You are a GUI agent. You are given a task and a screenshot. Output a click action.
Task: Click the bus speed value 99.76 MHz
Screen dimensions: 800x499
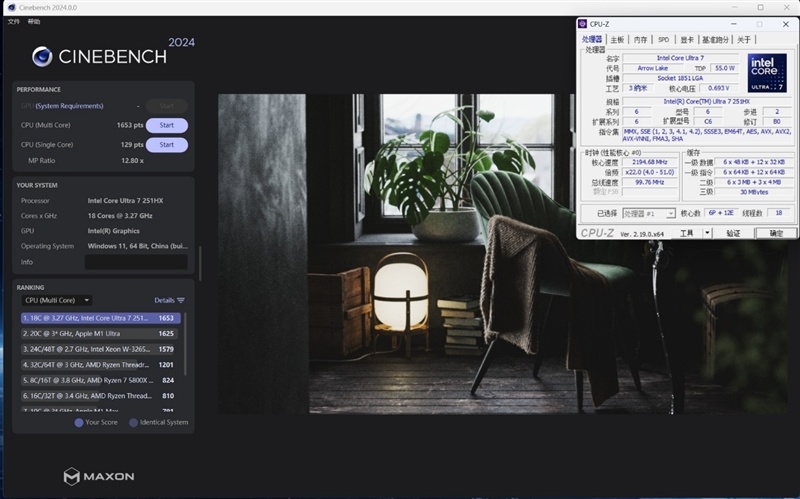649,182
